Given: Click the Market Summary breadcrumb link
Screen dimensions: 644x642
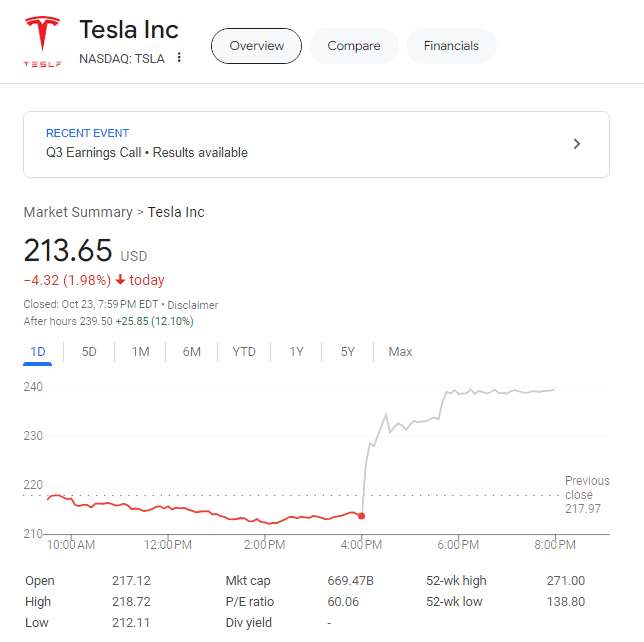Looking at the screenshot, I should 78,212.
